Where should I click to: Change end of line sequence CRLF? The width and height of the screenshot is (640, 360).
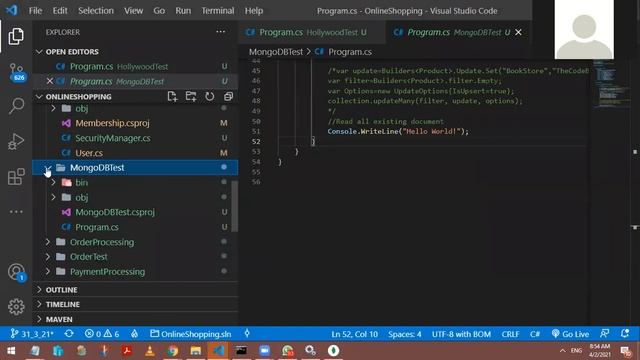(x=510, y=334)
